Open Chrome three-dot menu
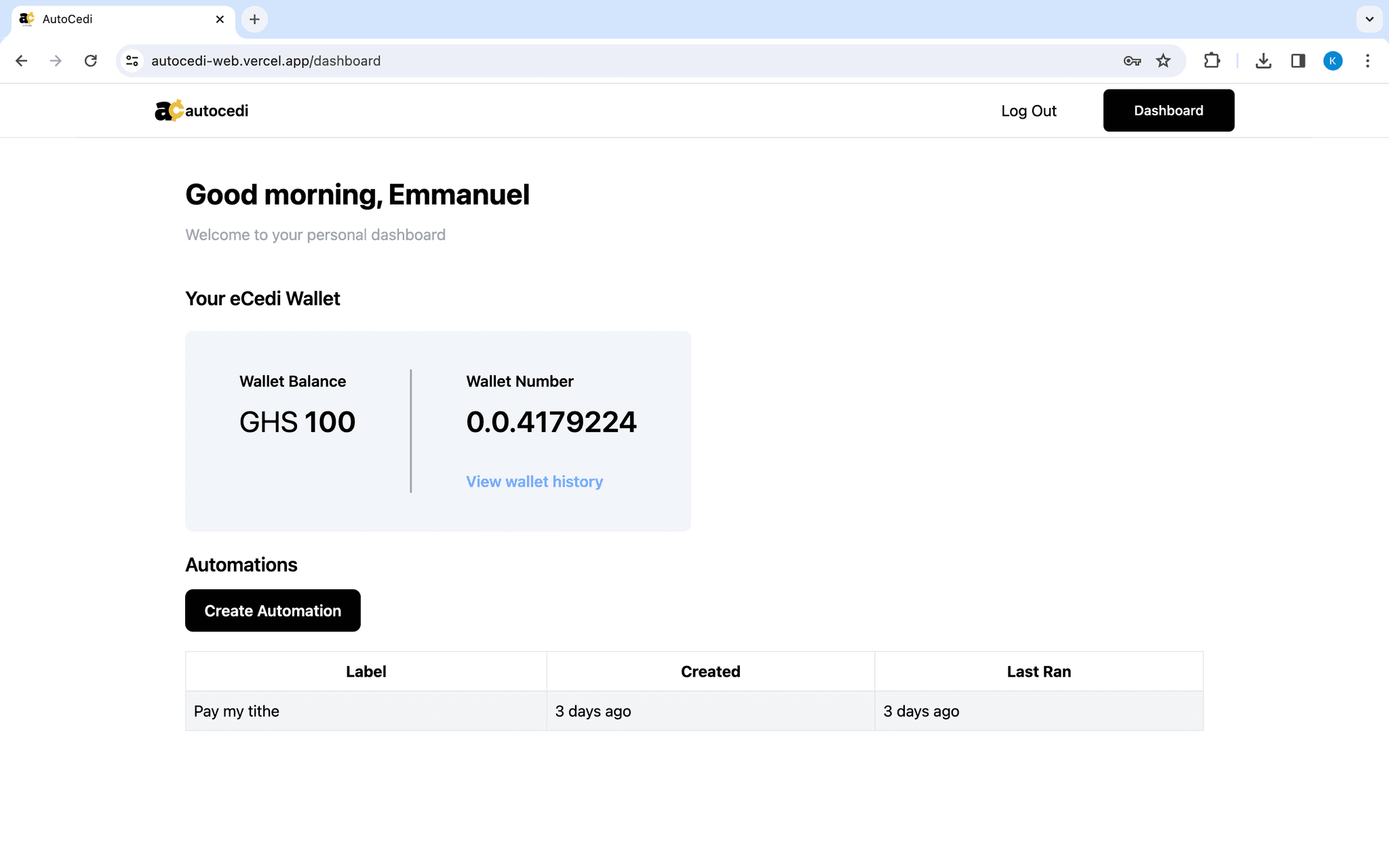The image size is (1389, 868). pyautogui.click(x=1367, y=61)
